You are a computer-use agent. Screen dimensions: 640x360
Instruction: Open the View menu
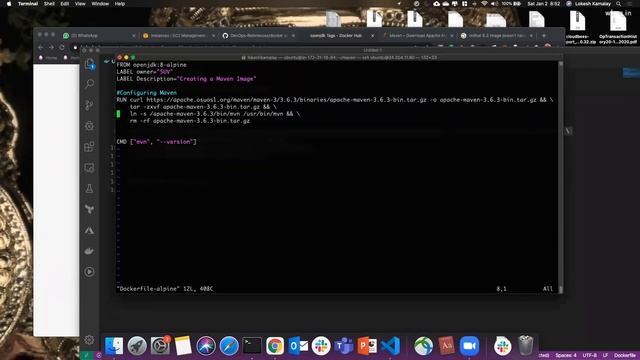point(80,4)
